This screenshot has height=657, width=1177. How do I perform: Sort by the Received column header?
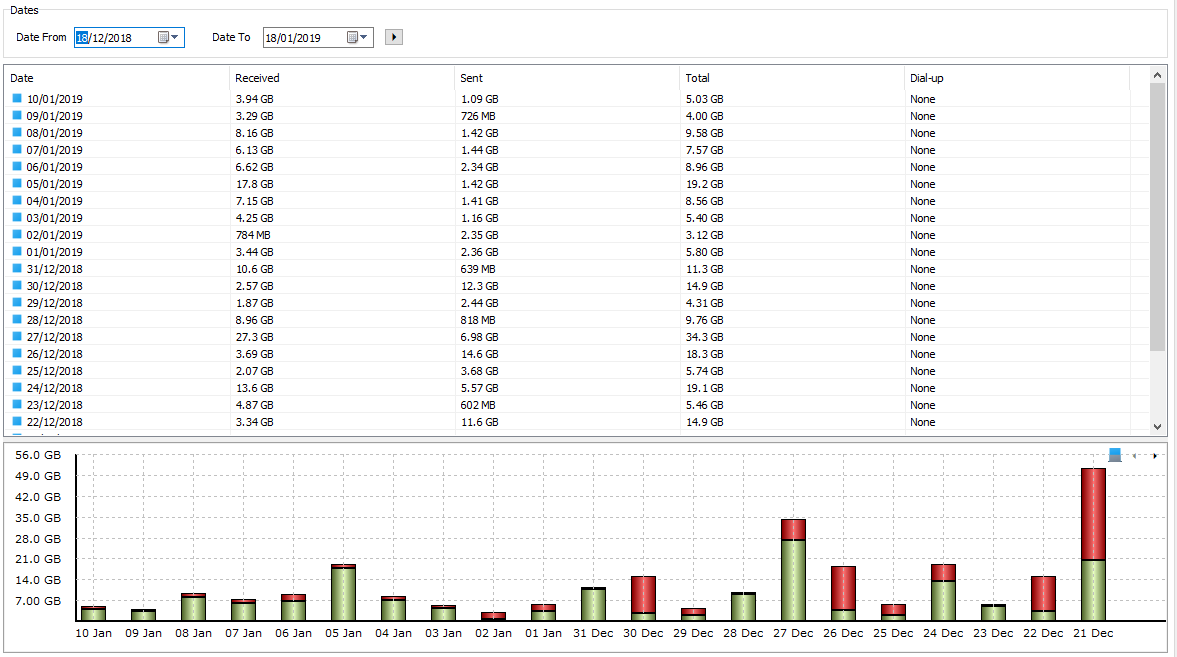click(x=342, y=78)
